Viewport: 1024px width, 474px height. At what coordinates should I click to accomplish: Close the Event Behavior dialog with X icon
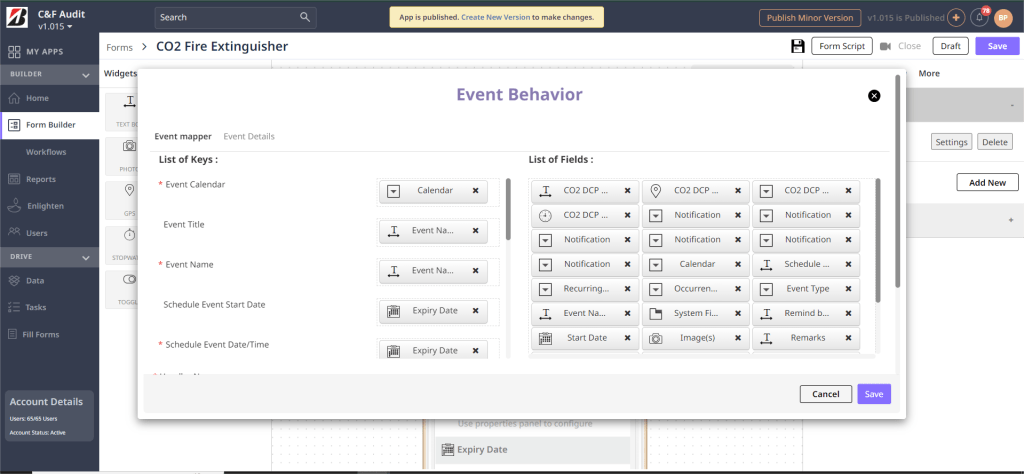pyautogui.click(x=874, y=95)
